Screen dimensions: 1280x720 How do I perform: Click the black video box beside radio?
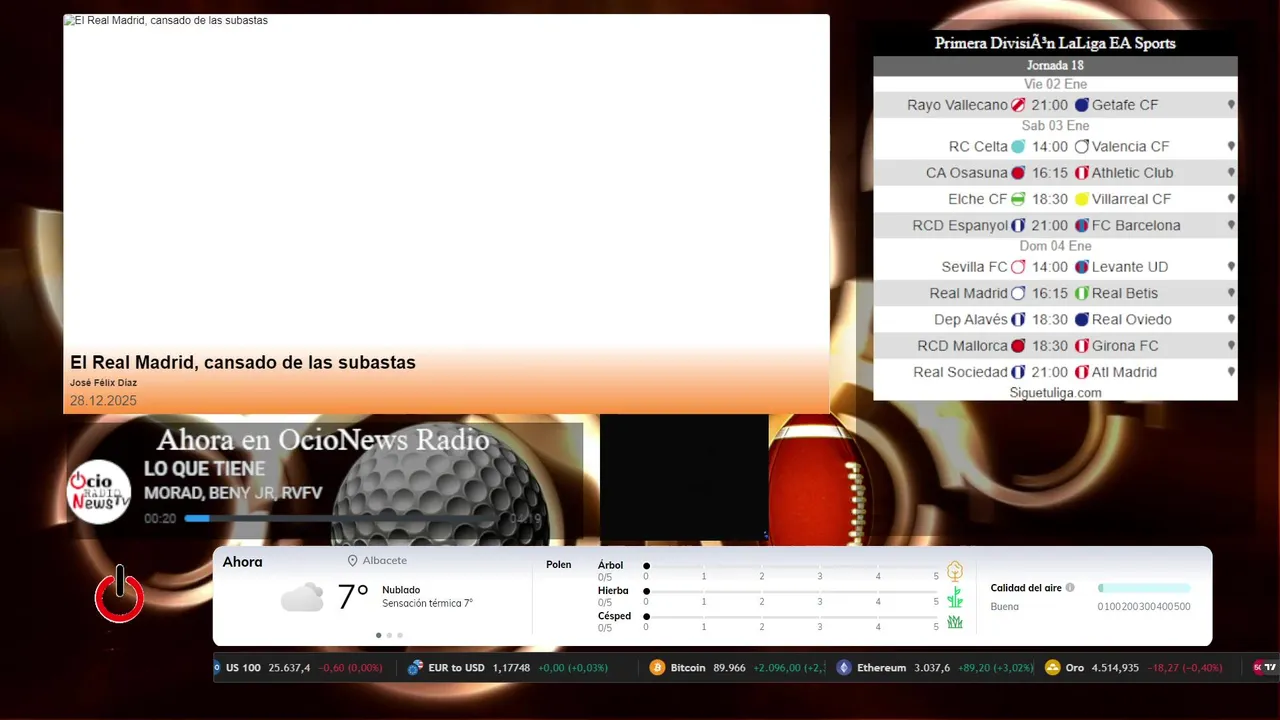684,478
